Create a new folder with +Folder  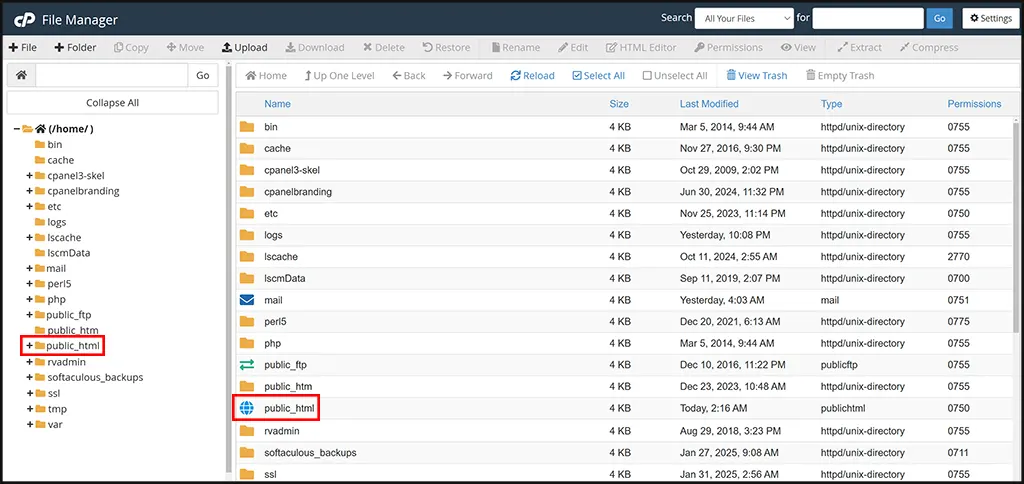pyautogui.click(x=75, y=48)
